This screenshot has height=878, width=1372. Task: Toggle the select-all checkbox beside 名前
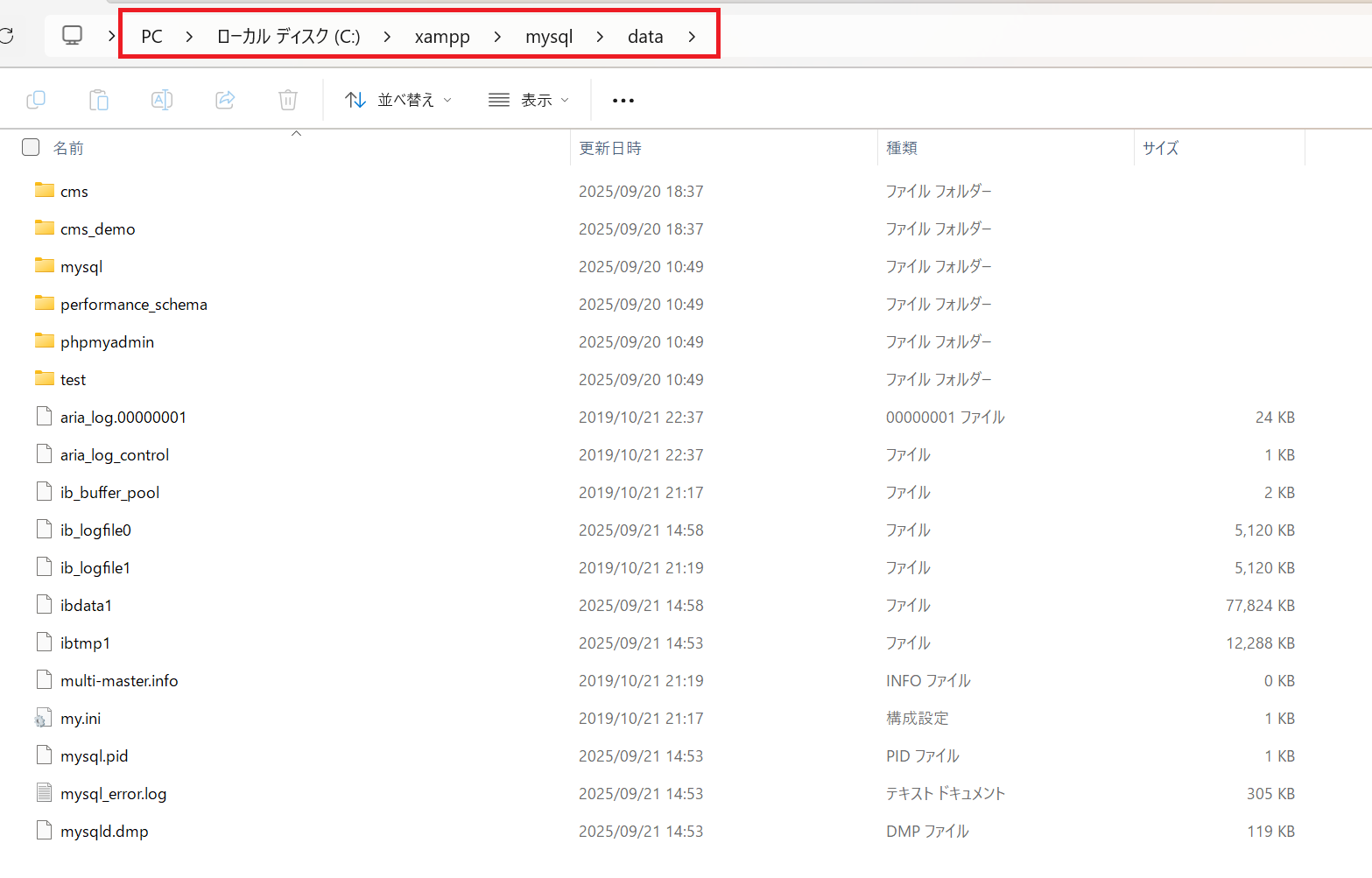pos(31,147)
